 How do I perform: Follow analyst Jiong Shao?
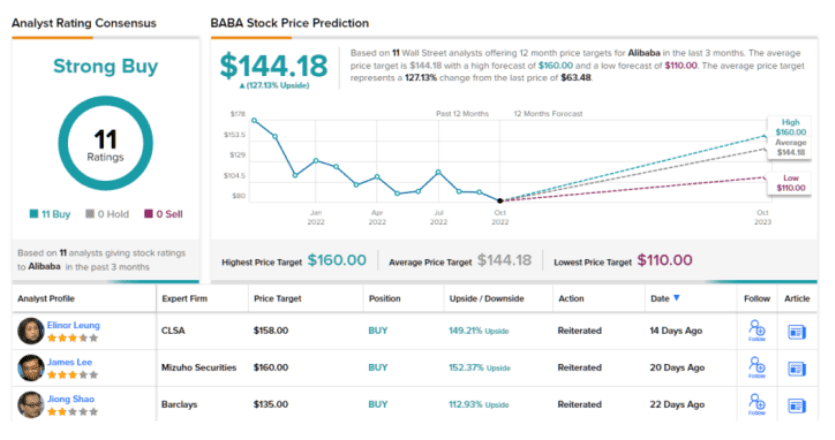point(756,404)
